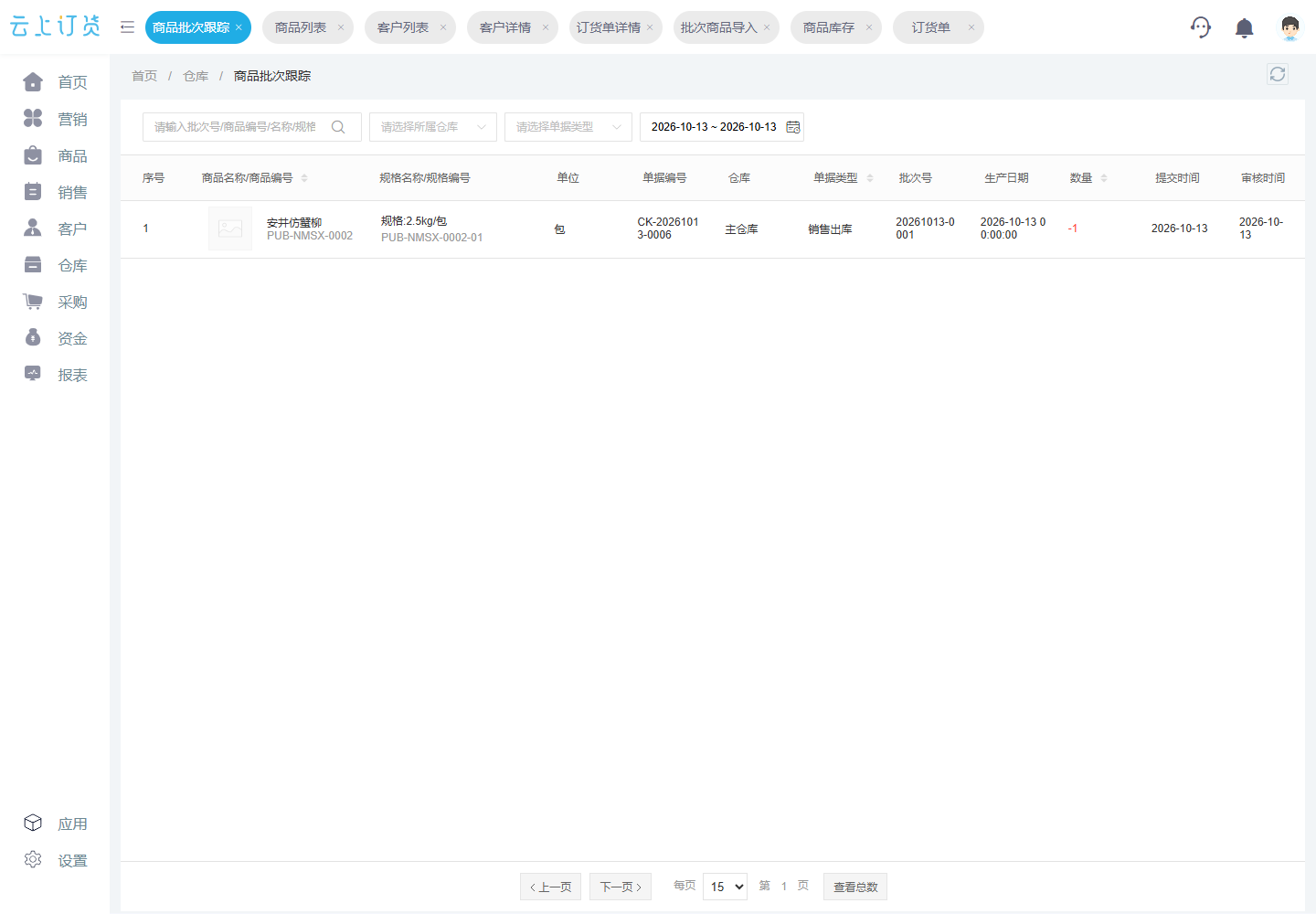Open 销售 in the sidebar

pyautogui.click(x=55, y=192)
